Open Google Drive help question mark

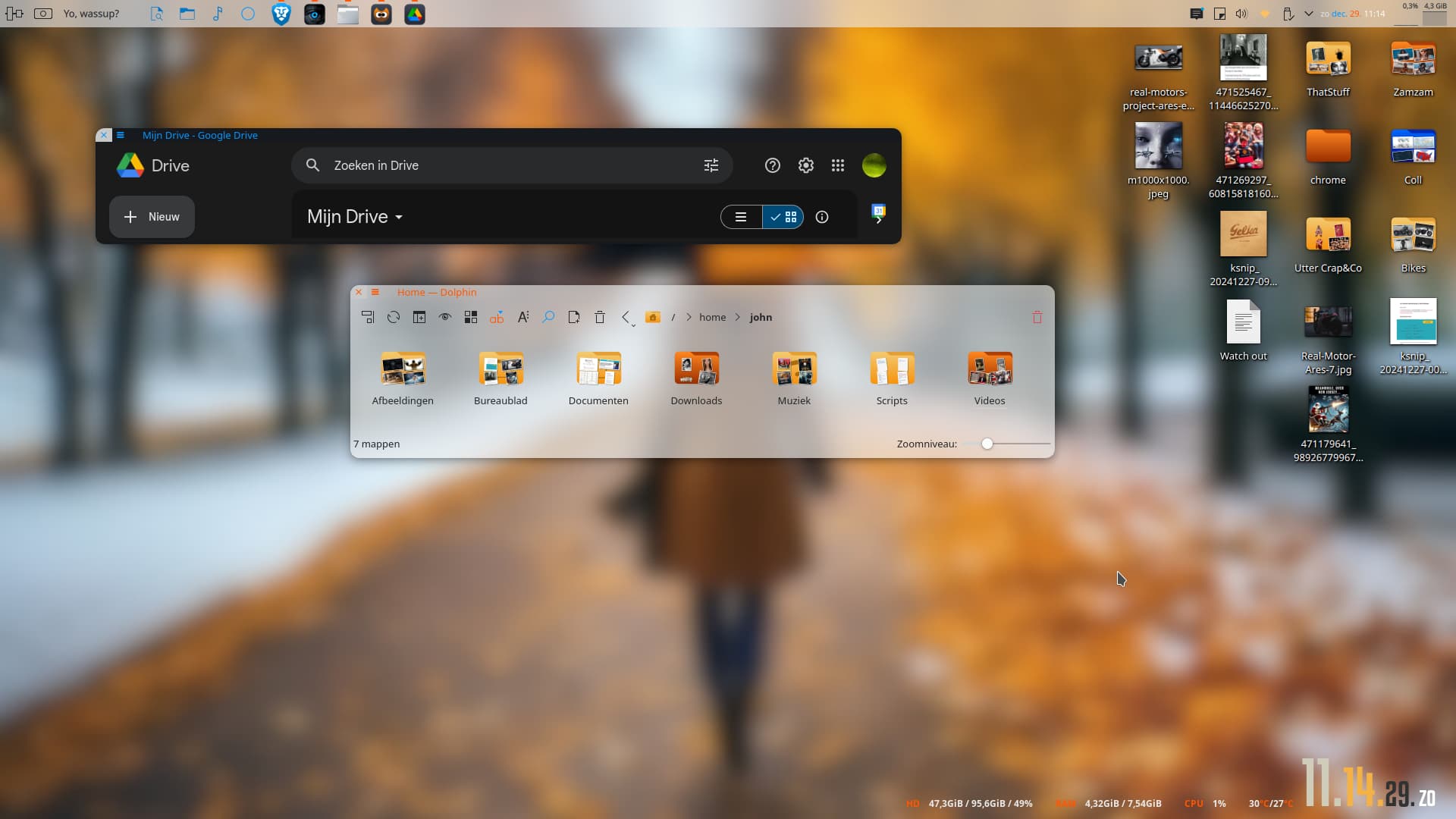point(772,165)
